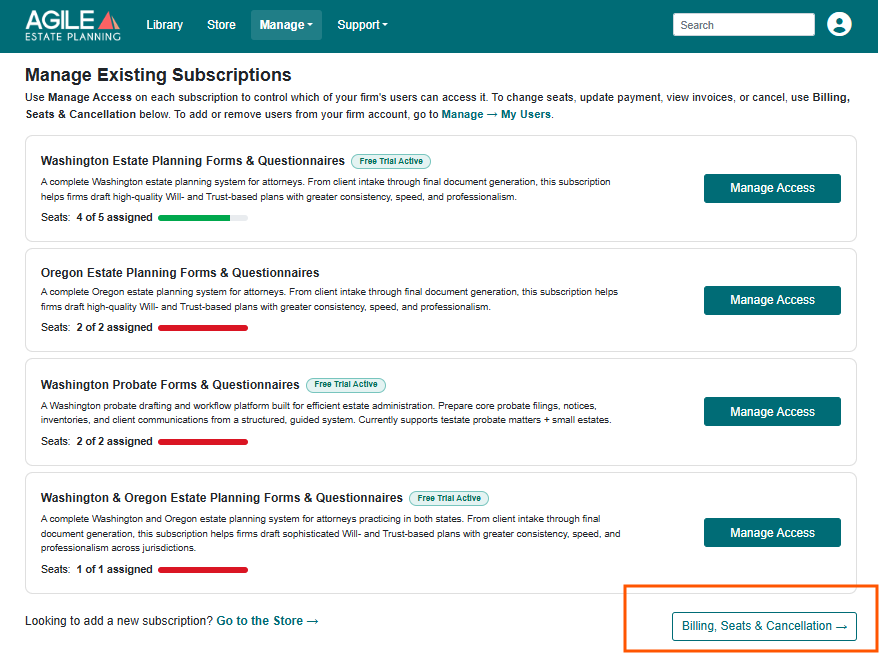This screenshot has height=654, width=880.
Task: Click the text 1 of 1 assigned
Action: 114,569
